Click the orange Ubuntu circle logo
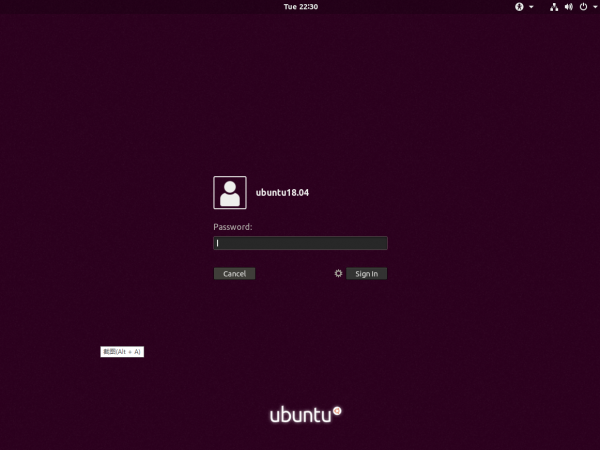The height and width of the screenshot is (450, 600). pos(337,409)
